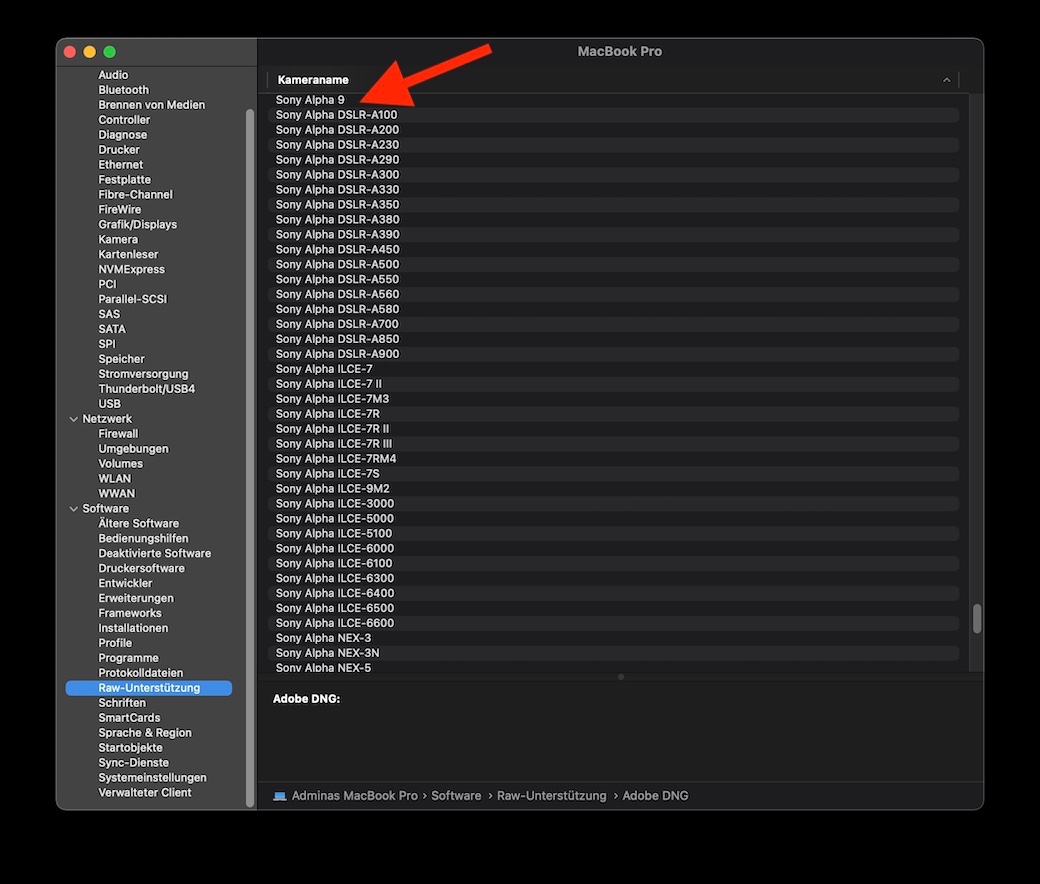Click Adobe DNG in the path bar

click(655, 796)
